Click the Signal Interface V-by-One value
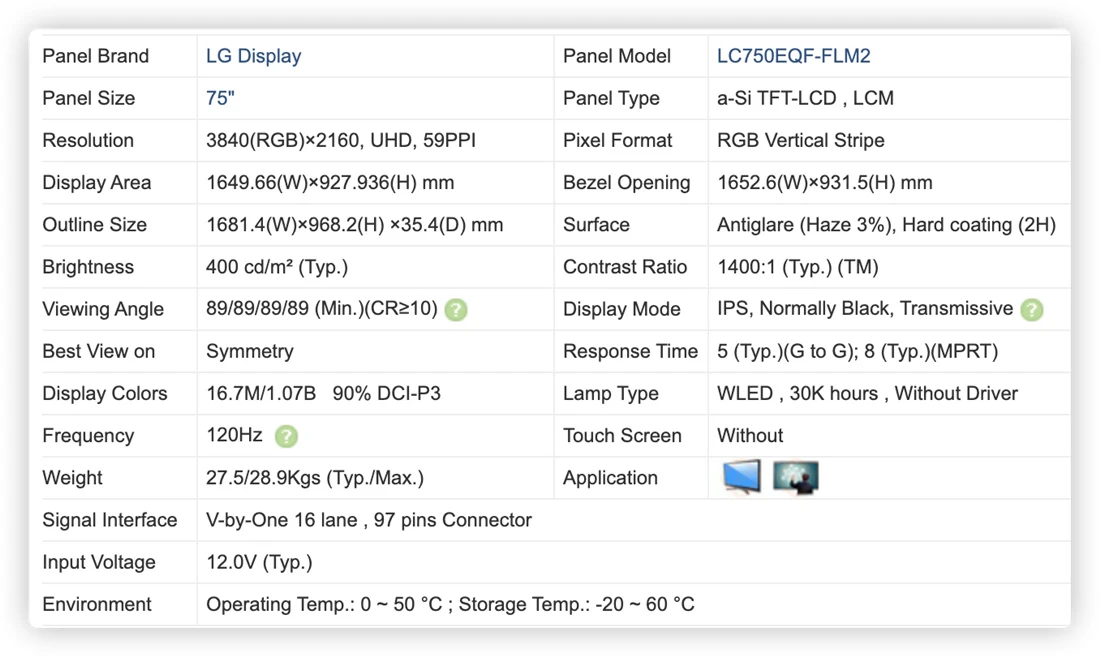Screen dimensions: 1100x657 (368, 520)
